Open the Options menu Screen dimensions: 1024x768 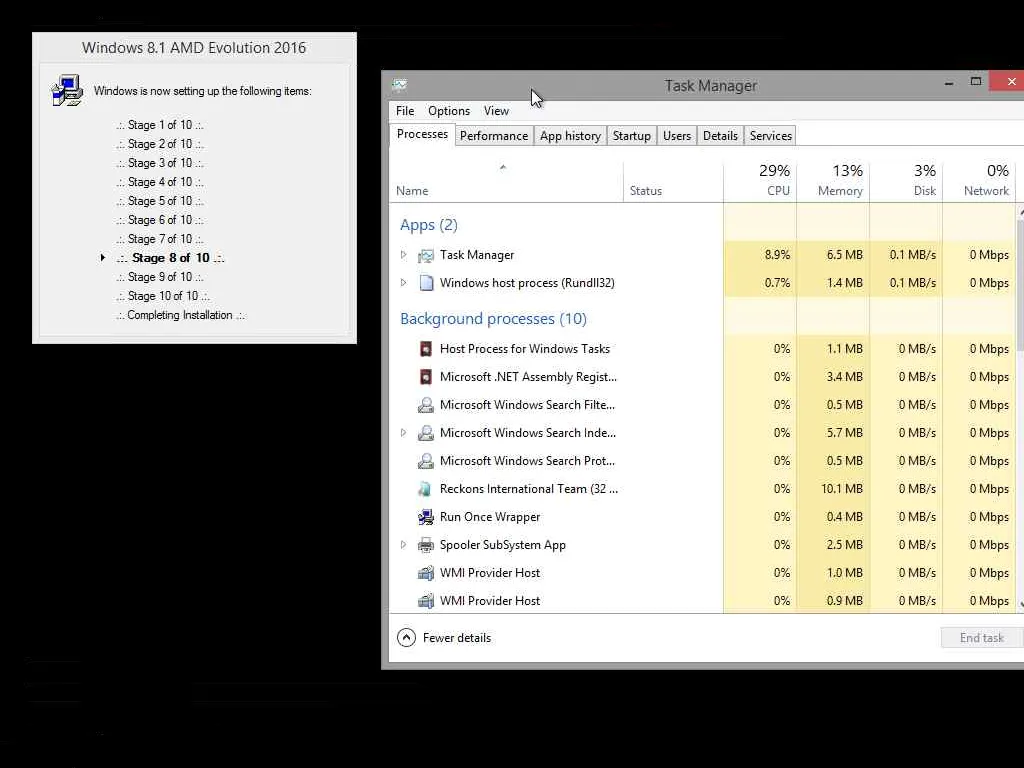449,111
